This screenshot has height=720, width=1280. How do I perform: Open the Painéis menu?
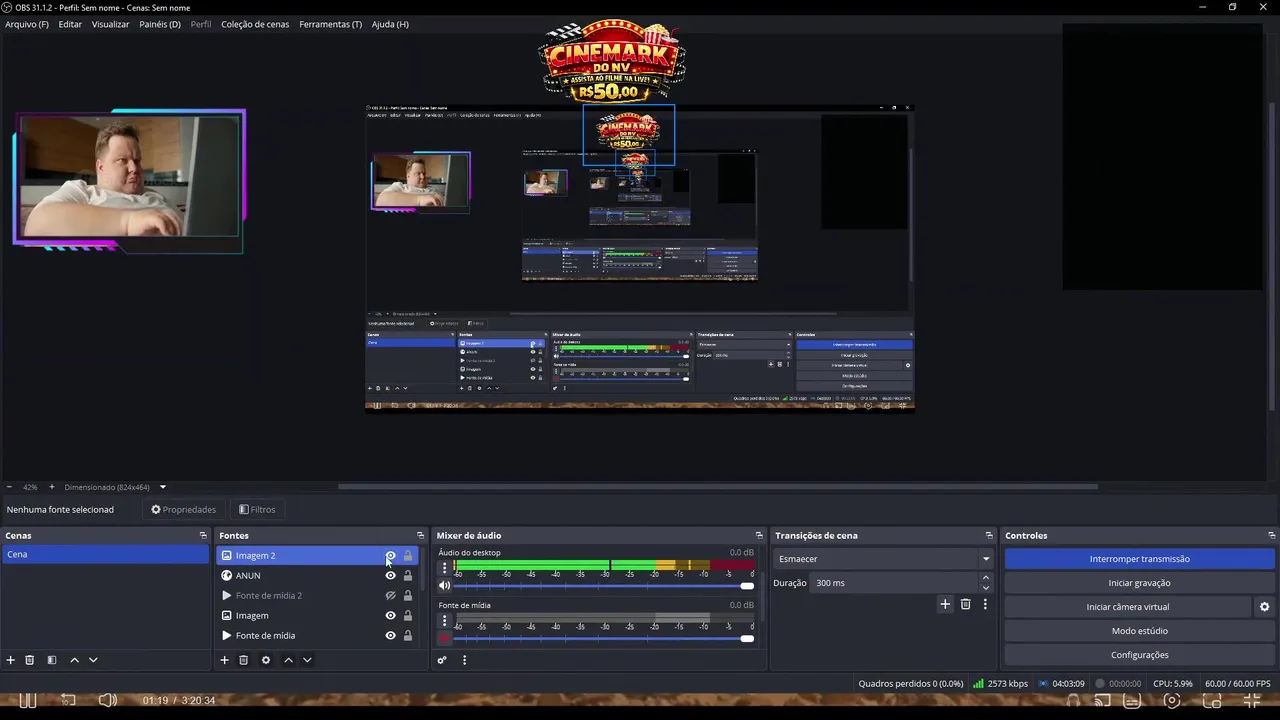160,24
